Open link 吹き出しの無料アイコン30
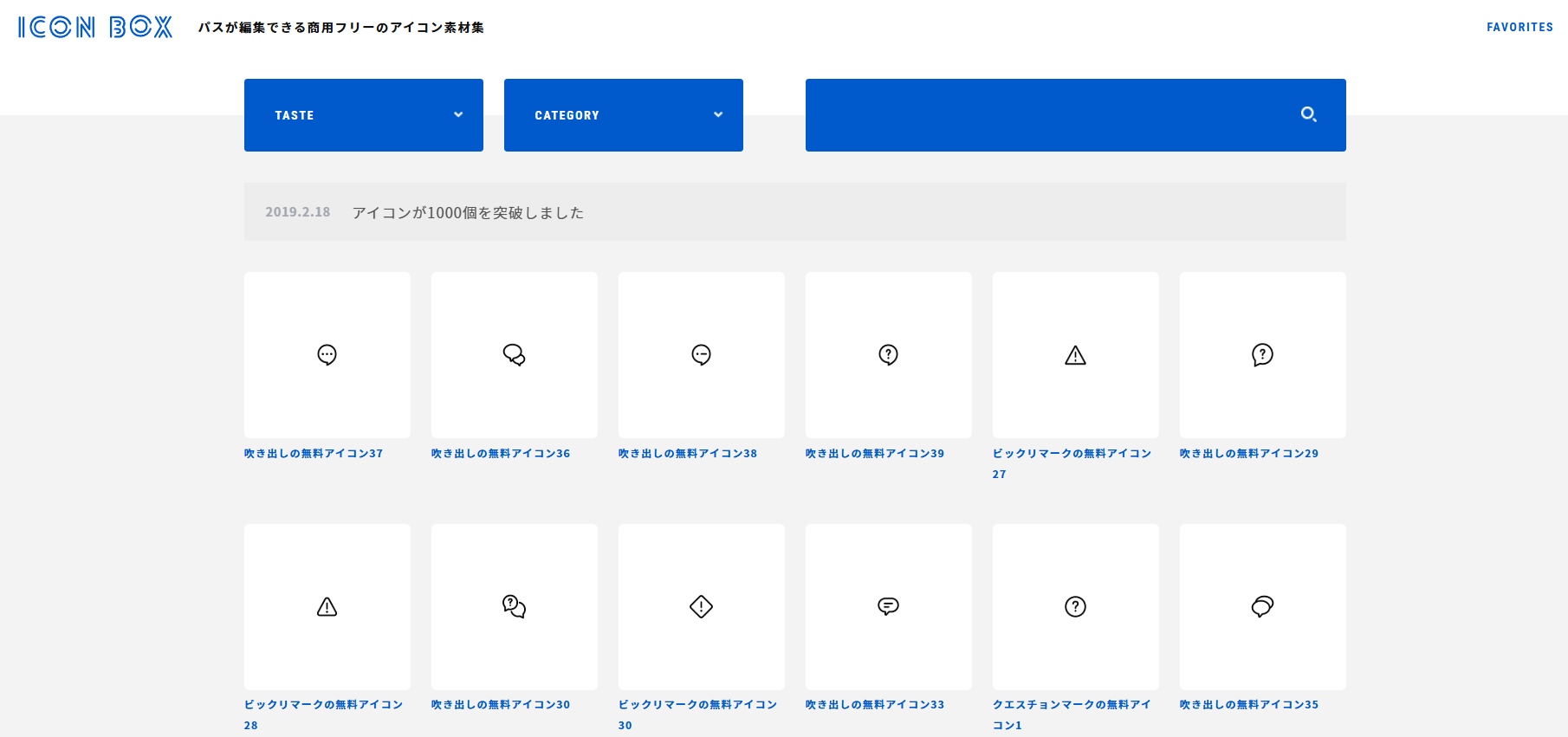 pos(501,704)
